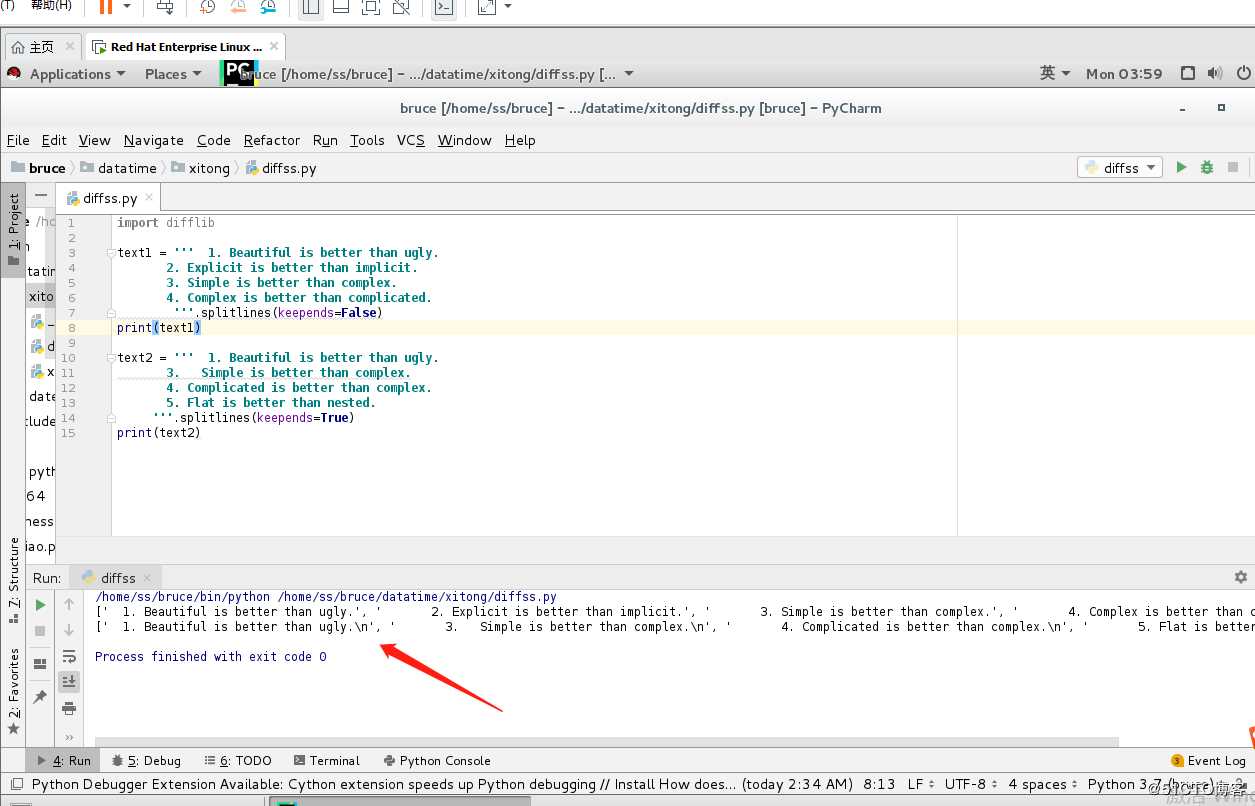Debug diffss with the top toolbar bug icon

point(1207,167)
